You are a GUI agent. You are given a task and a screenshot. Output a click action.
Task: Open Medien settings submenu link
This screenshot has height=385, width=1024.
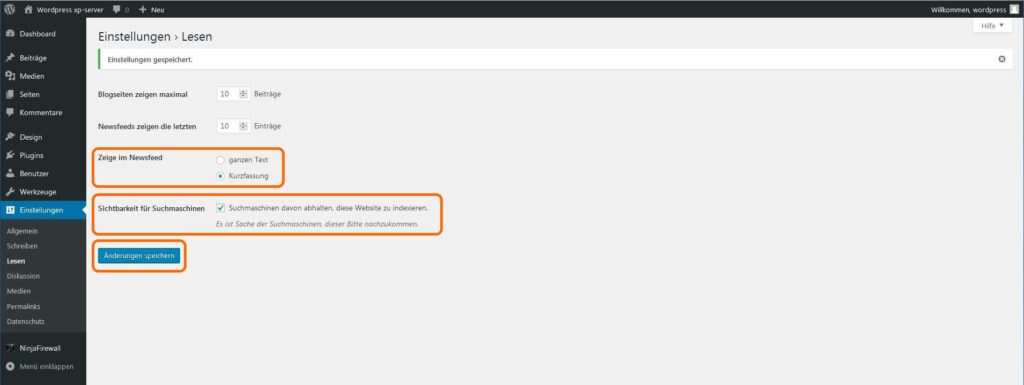(19, 291)
